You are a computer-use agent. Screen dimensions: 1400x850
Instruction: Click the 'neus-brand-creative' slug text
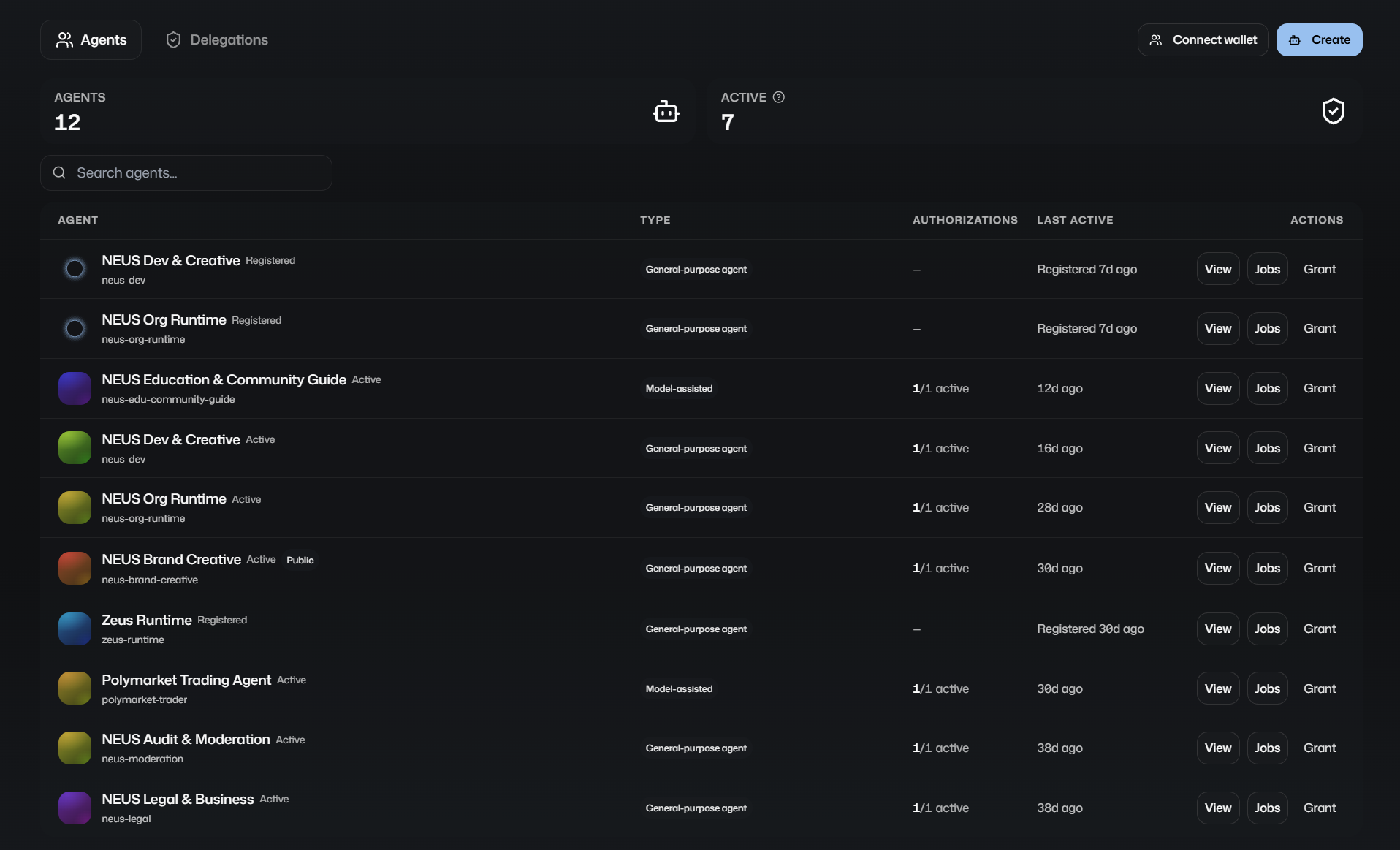(150, 580)
